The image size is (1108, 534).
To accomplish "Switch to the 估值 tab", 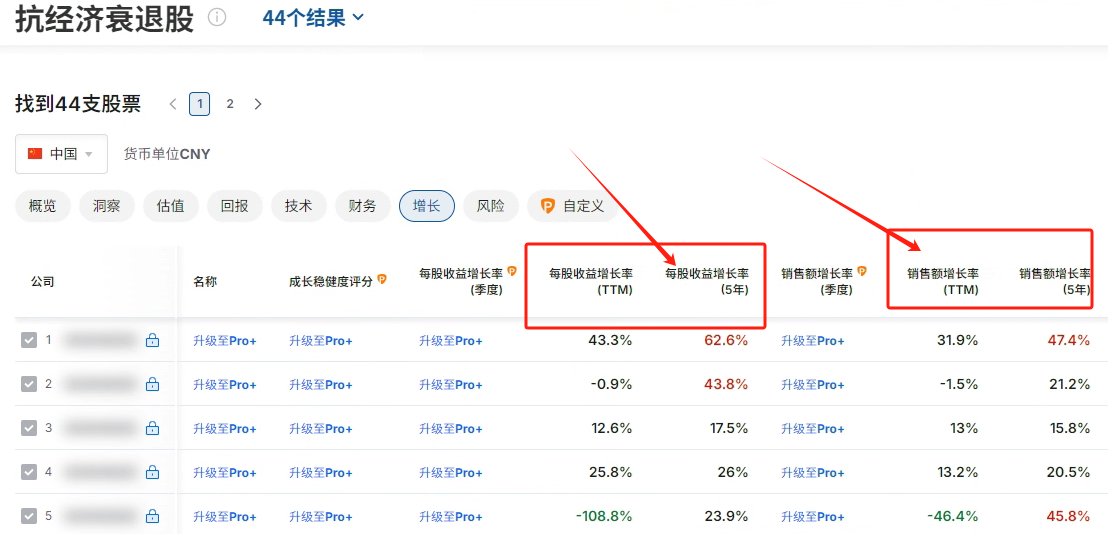I will pyautogui.click(x=170, y=206).
